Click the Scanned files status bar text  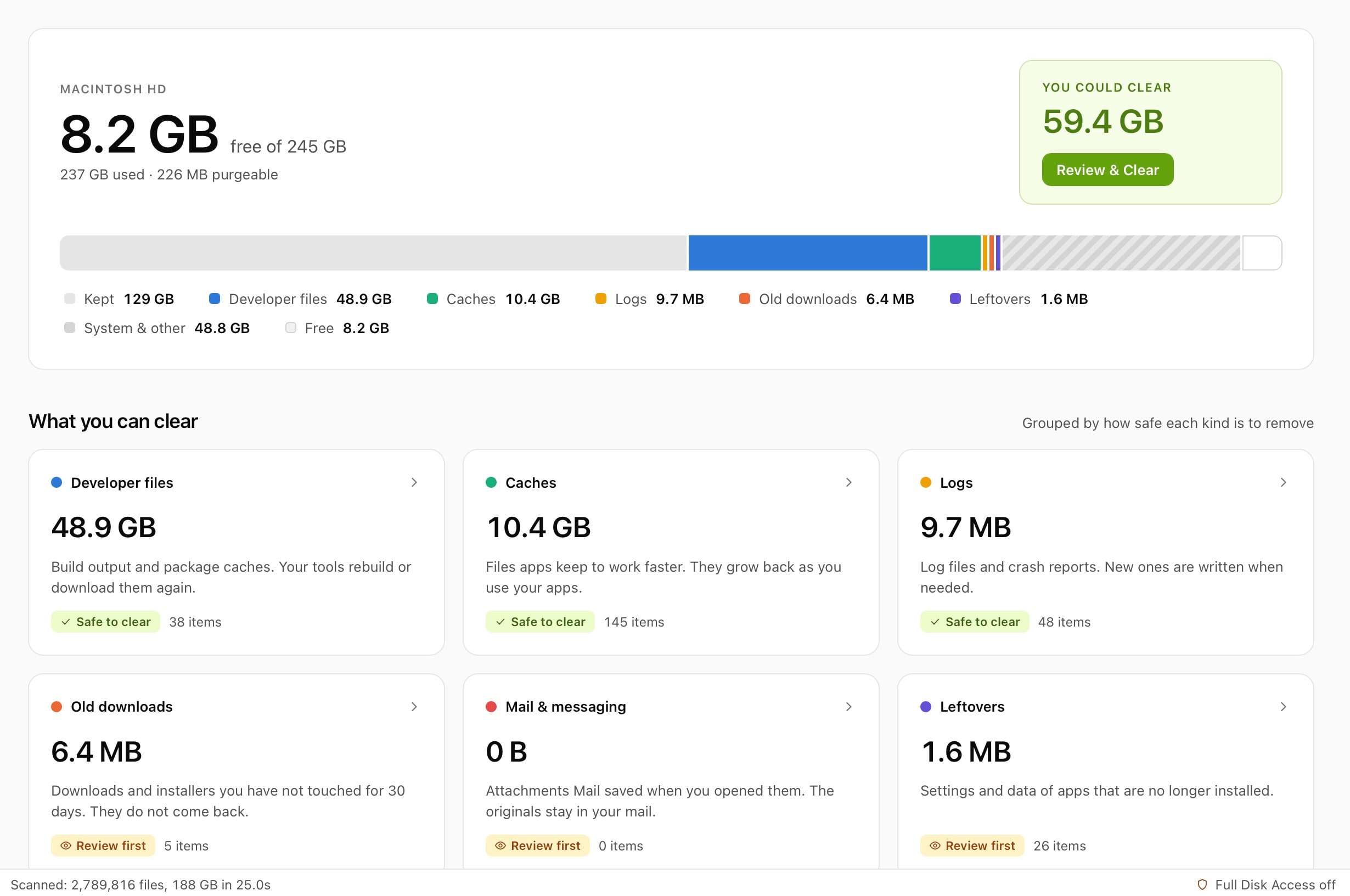pyautogui.click(x=140, y=884)
